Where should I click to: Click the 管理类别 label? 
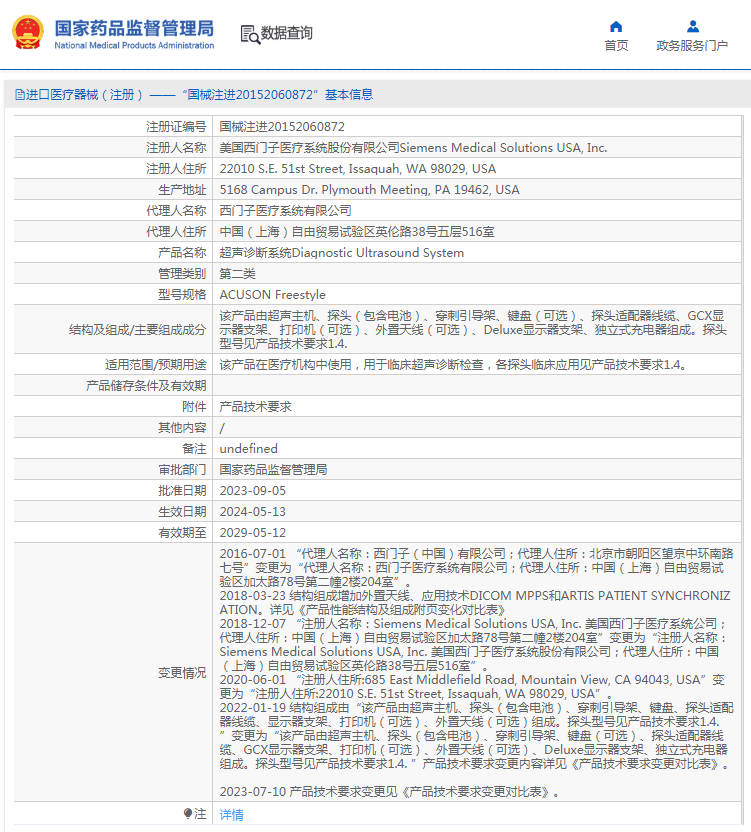click(182, 274)
